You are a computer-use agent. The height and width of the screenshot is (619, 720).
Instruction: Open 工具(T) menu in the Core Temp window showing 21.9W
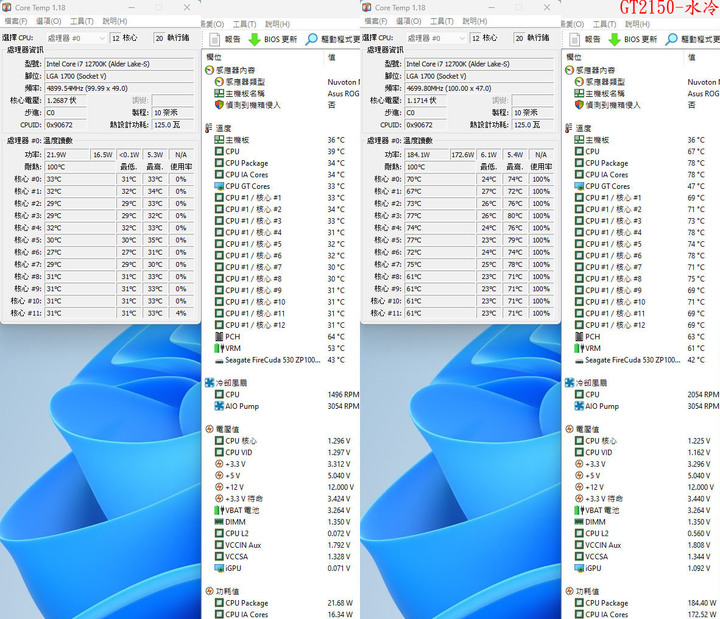(82, 21)
